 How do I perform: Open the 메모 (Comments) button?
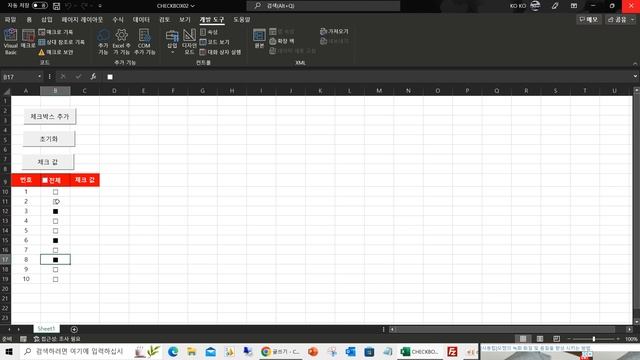[589, 20]
